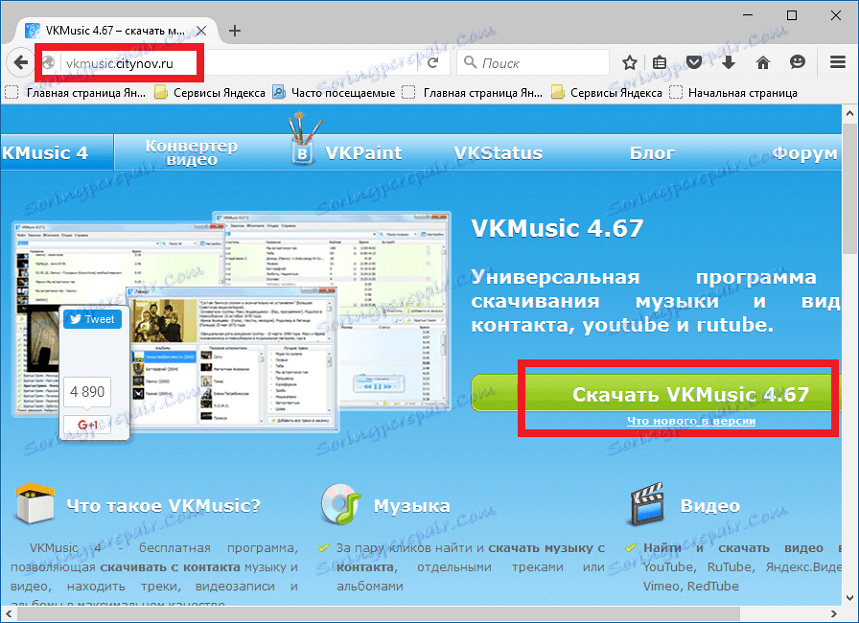The width and height of the screenshot is (859, 623).
Task: Open the reading list icon
Action: (x=660, y=62)
